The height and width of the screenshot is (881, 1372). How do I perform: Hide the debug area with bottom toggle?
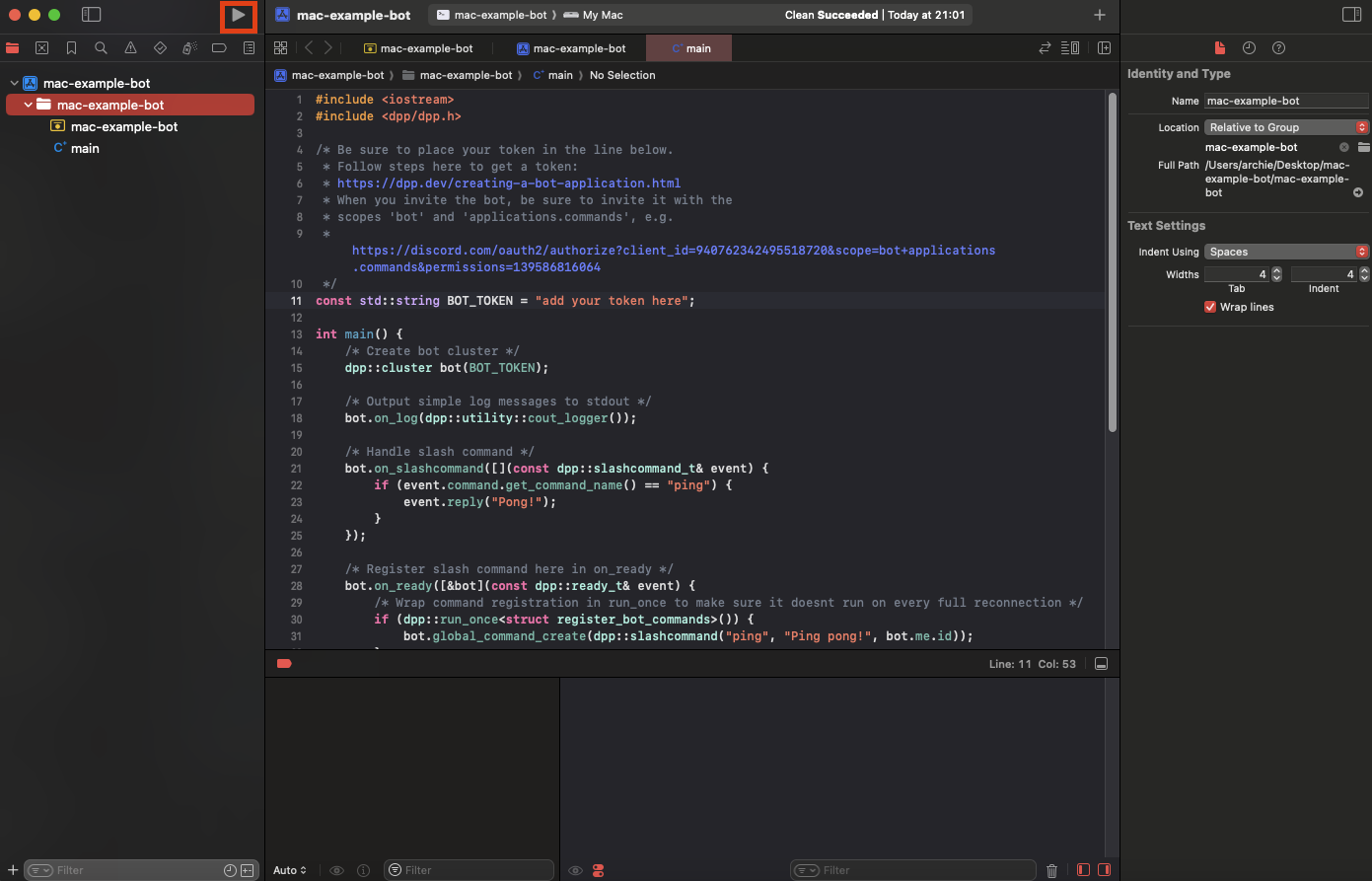point(1101,664)
